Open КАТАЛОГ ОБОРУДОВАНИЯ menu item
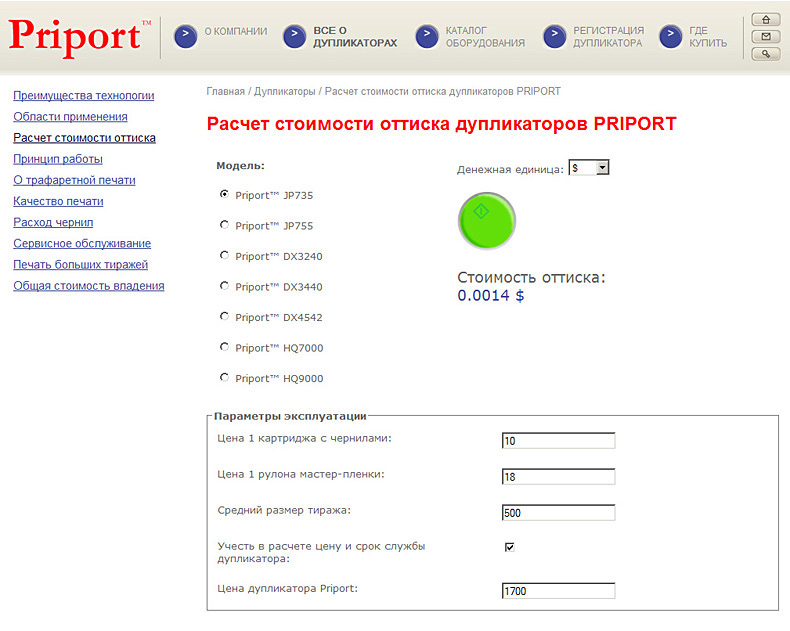 pyautogui.click(x=485, y=37)
